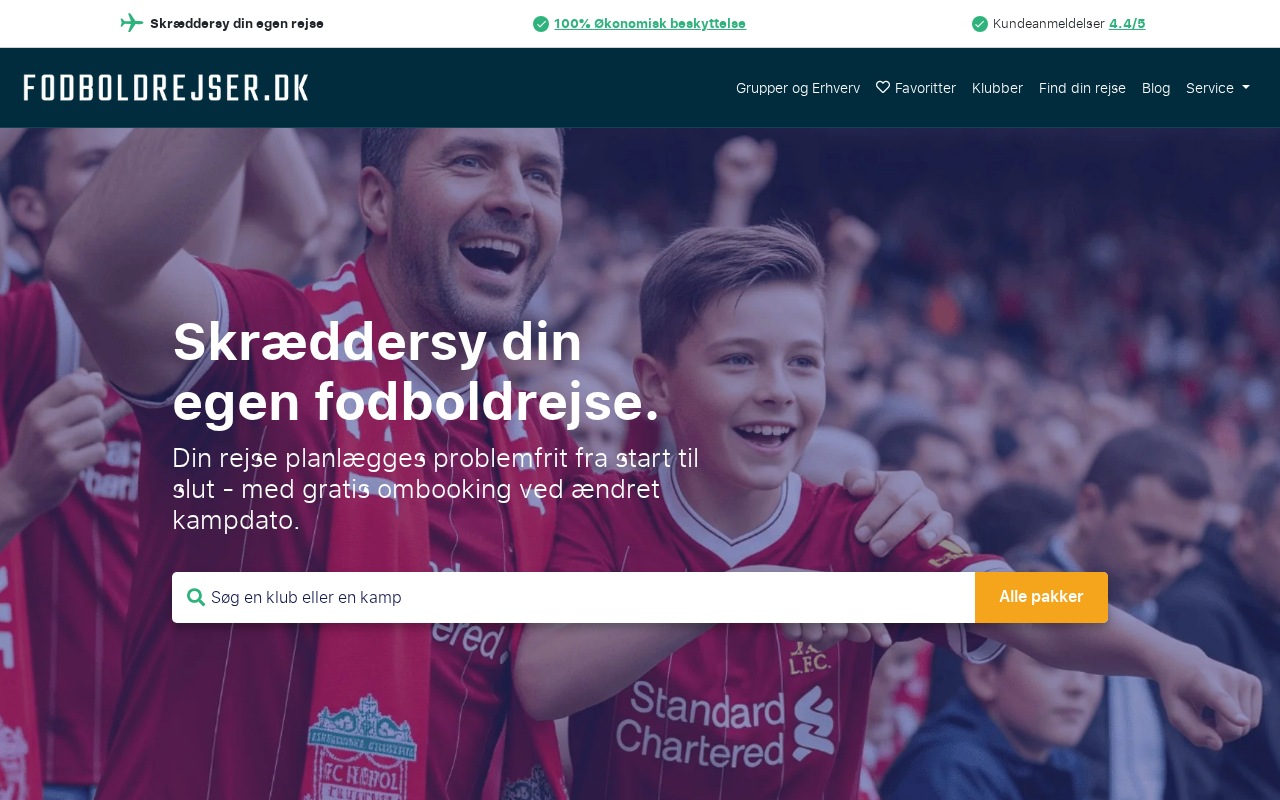This screenshot has width=1280, height=800.
Task: Click the green airplane icon in top bar
Action: tap(132, 23)
